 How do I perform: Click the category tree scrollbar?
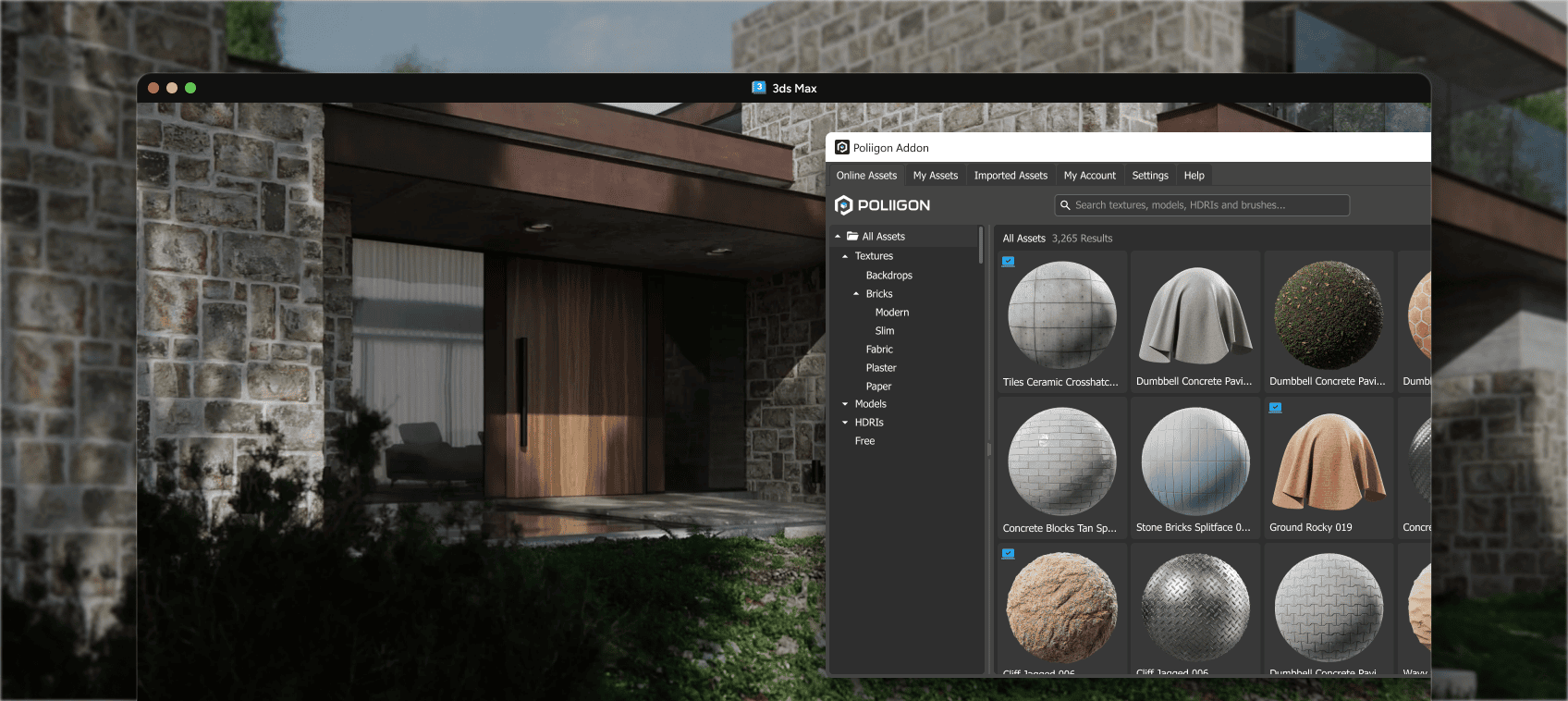981,245
